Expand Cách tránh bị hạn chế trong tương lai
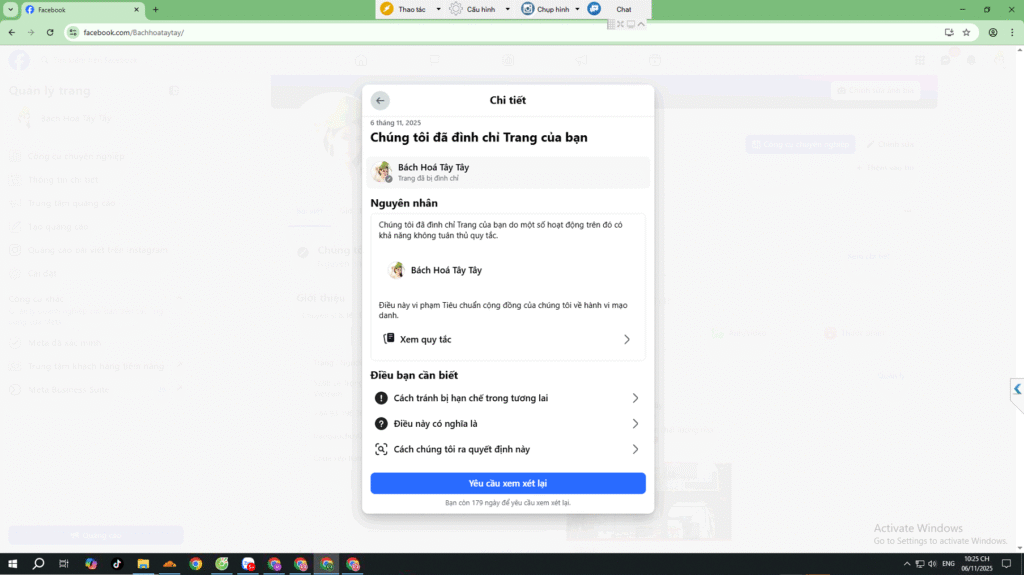Screen dimensions: 1024x575 click(507, 398)
